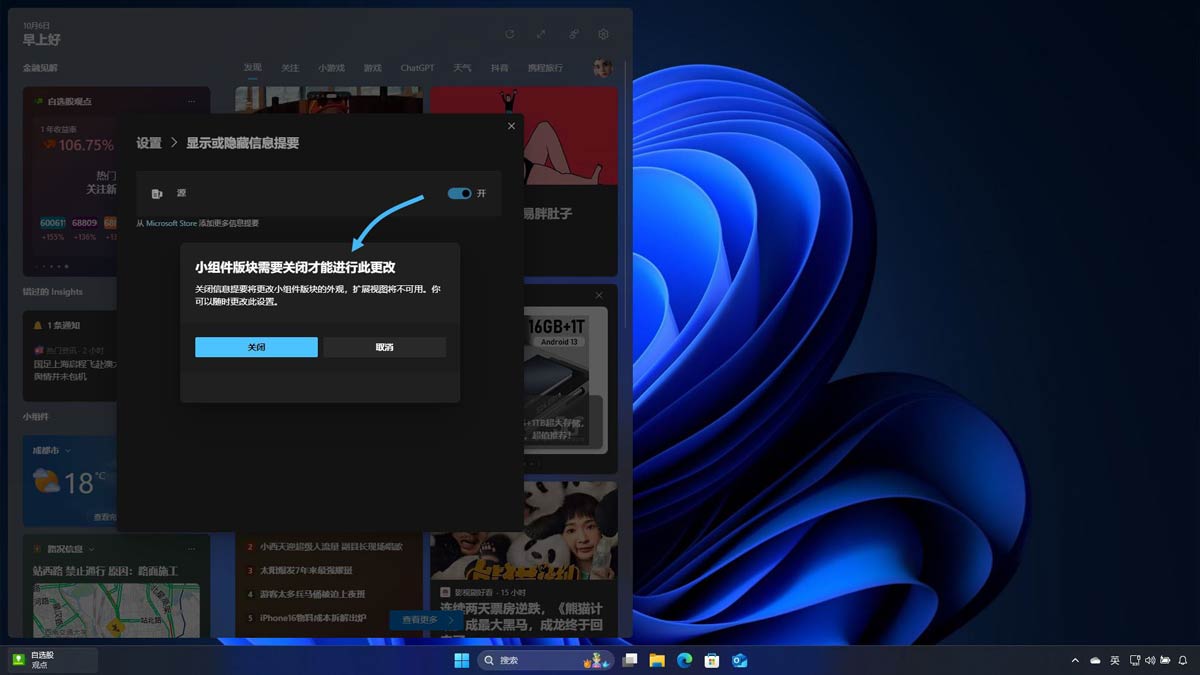
Task: Close the settings dialog with X
Action: click(511, 126)
